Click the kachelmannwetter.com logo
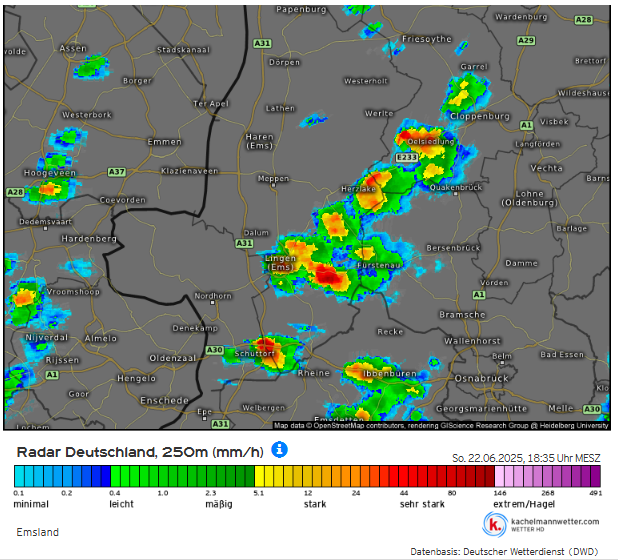Viewport: 618px width, 560px height. (541, 525)
